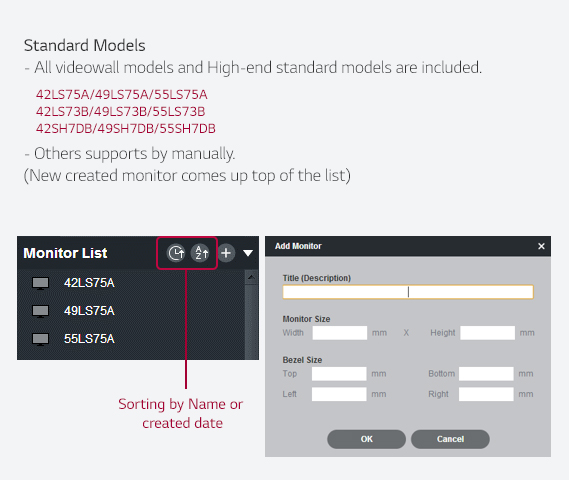Sort monitor list by created date

coord(176,253)
